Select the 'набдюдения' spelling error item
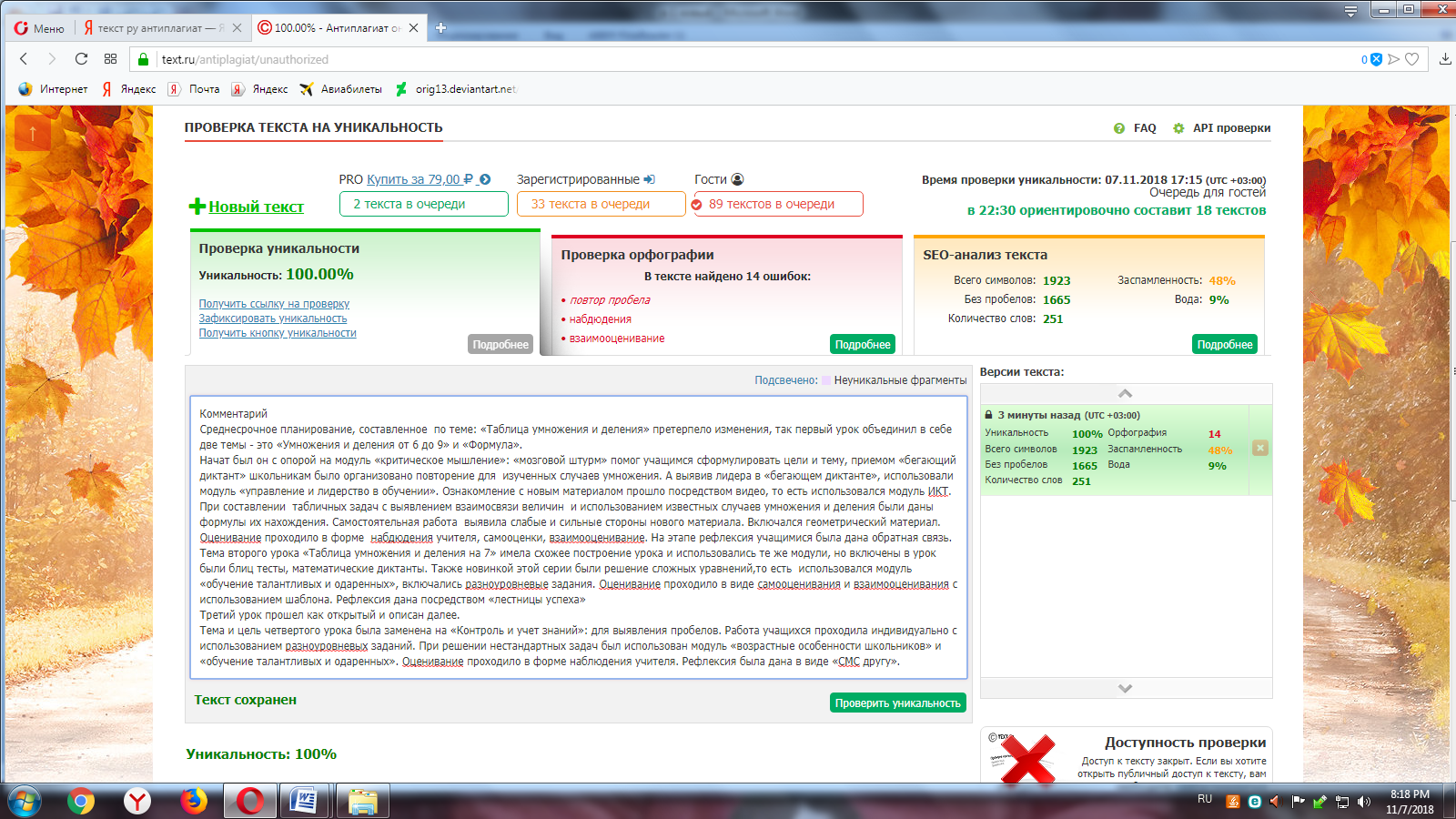1456x819 pixels. point(601,319)
